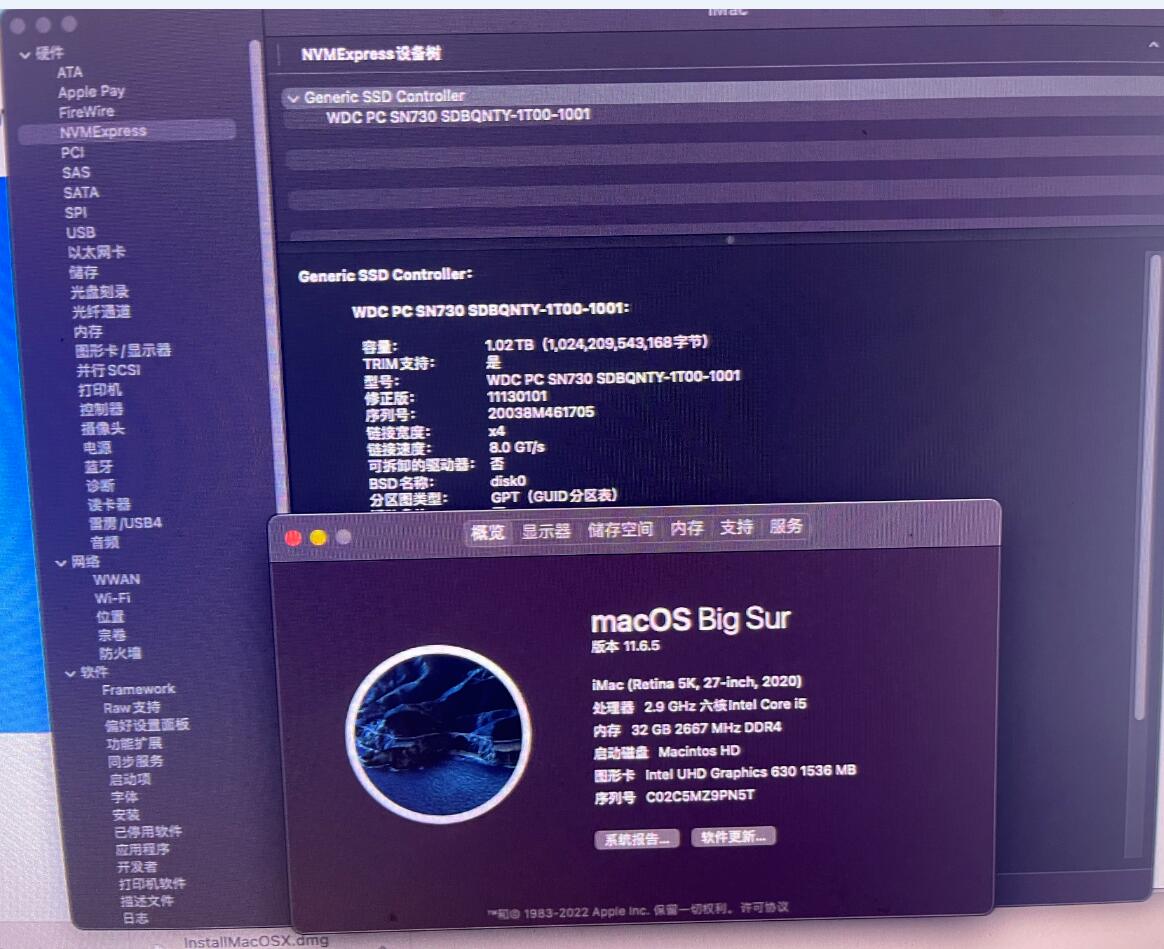Open 光盘刻录 entry
The image size is (1164, 949).
(99, 292)
